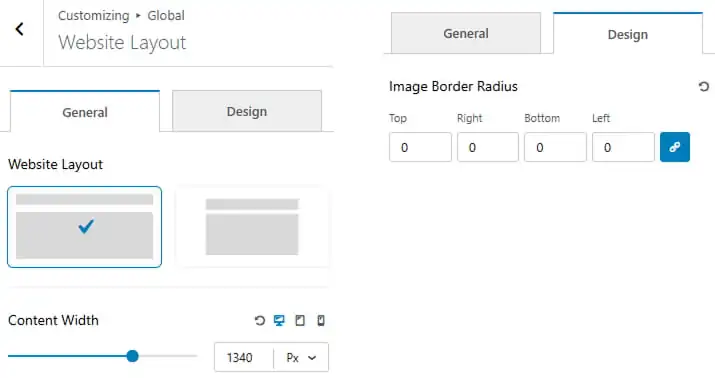Focus the Top border radius field
The width and height of the screenshot is (715, 378).
[x=420, y=147]
